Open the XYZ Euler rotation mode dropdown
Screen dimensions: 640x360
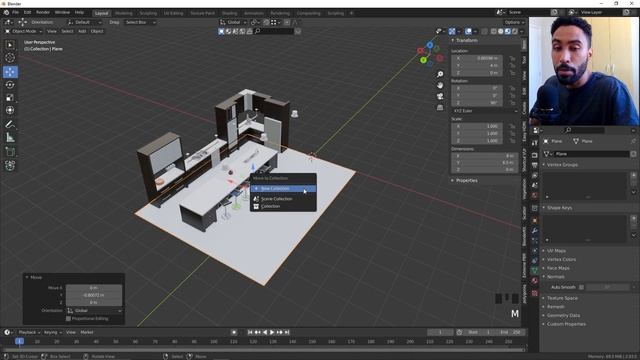coord(485,111)
